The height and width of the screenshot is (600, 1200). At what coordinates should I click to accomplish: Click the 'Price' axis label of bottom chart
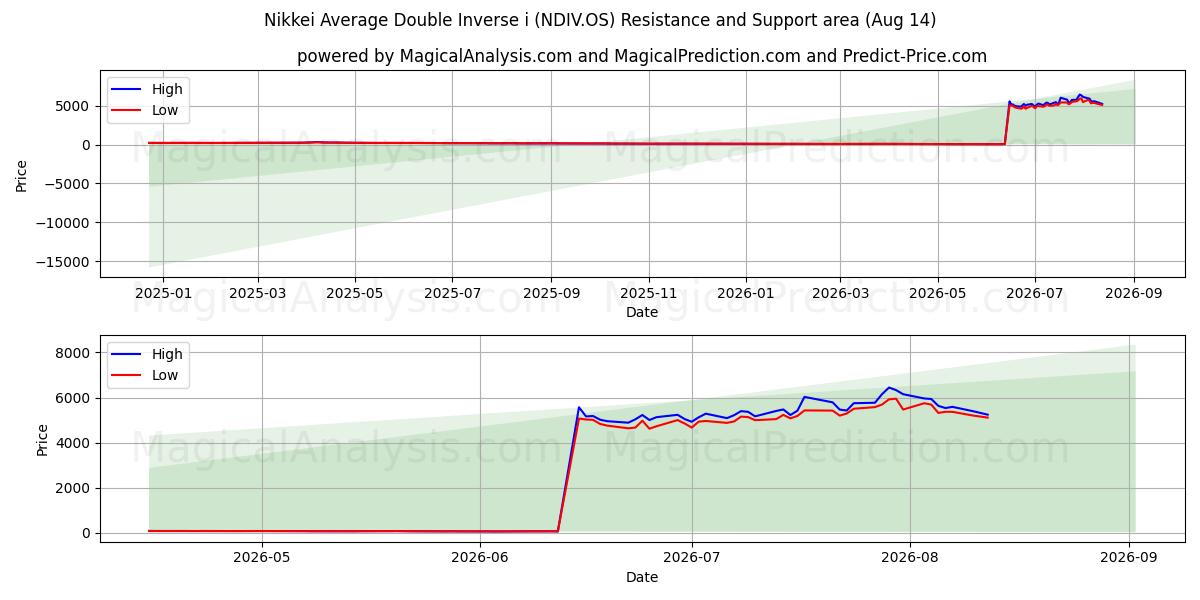pos(42,440)
